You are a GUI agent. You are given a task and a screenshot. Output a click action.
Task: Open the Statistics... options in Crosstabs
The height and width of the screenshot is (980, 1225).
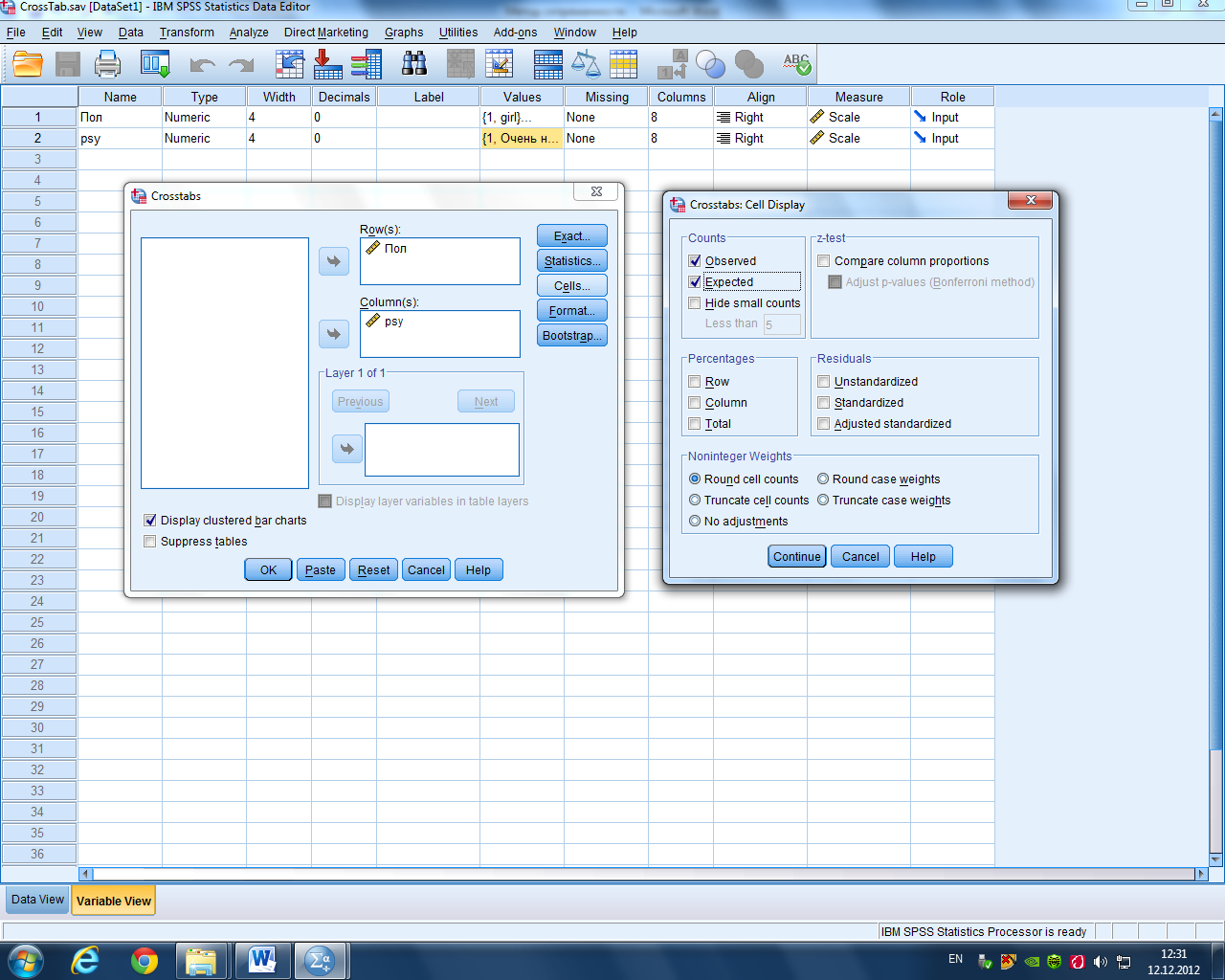571,261
